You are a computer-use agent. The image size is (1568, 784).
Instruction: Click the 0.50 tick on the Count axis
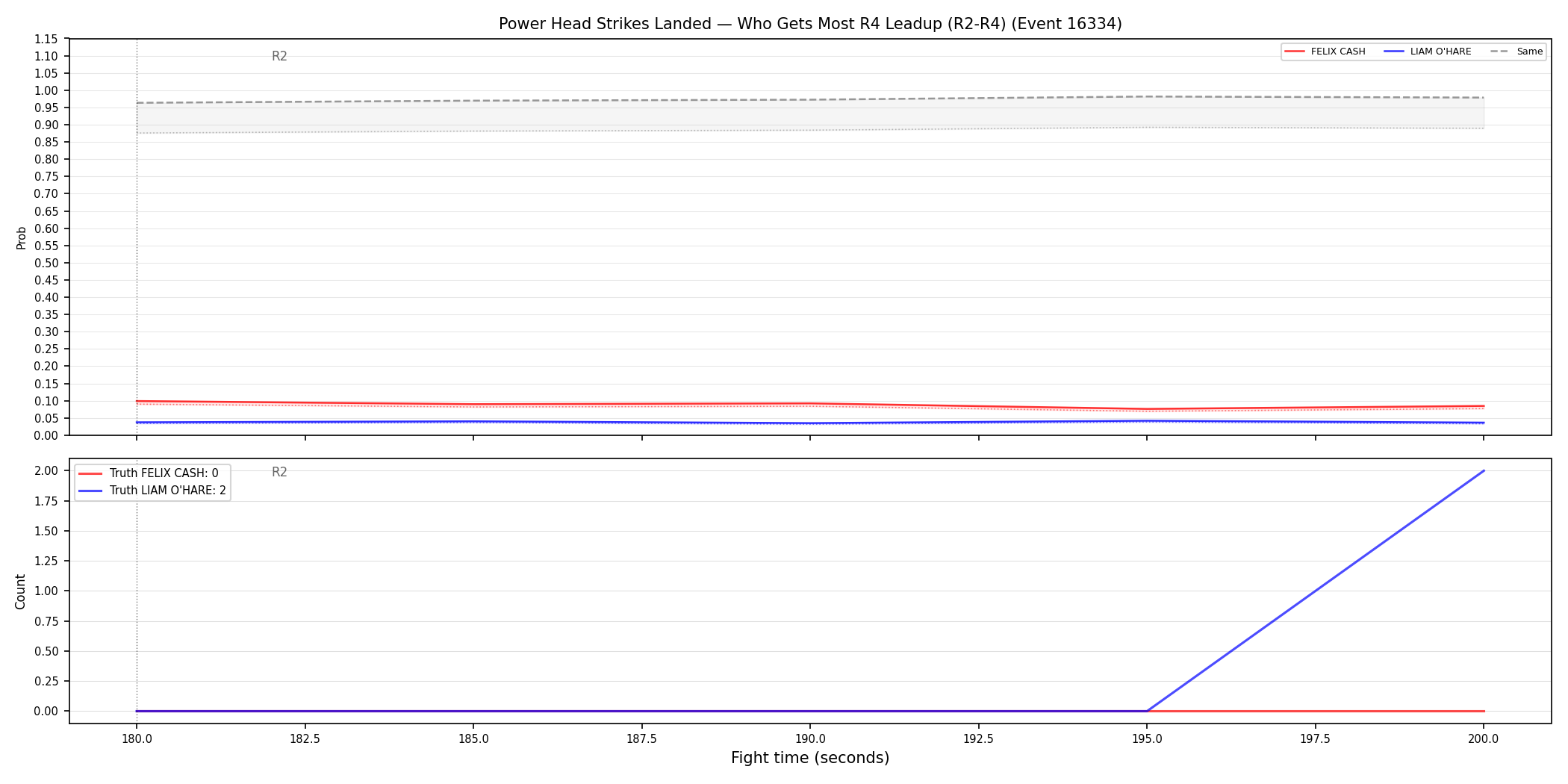pyautogui.click(x=46, y=651)
